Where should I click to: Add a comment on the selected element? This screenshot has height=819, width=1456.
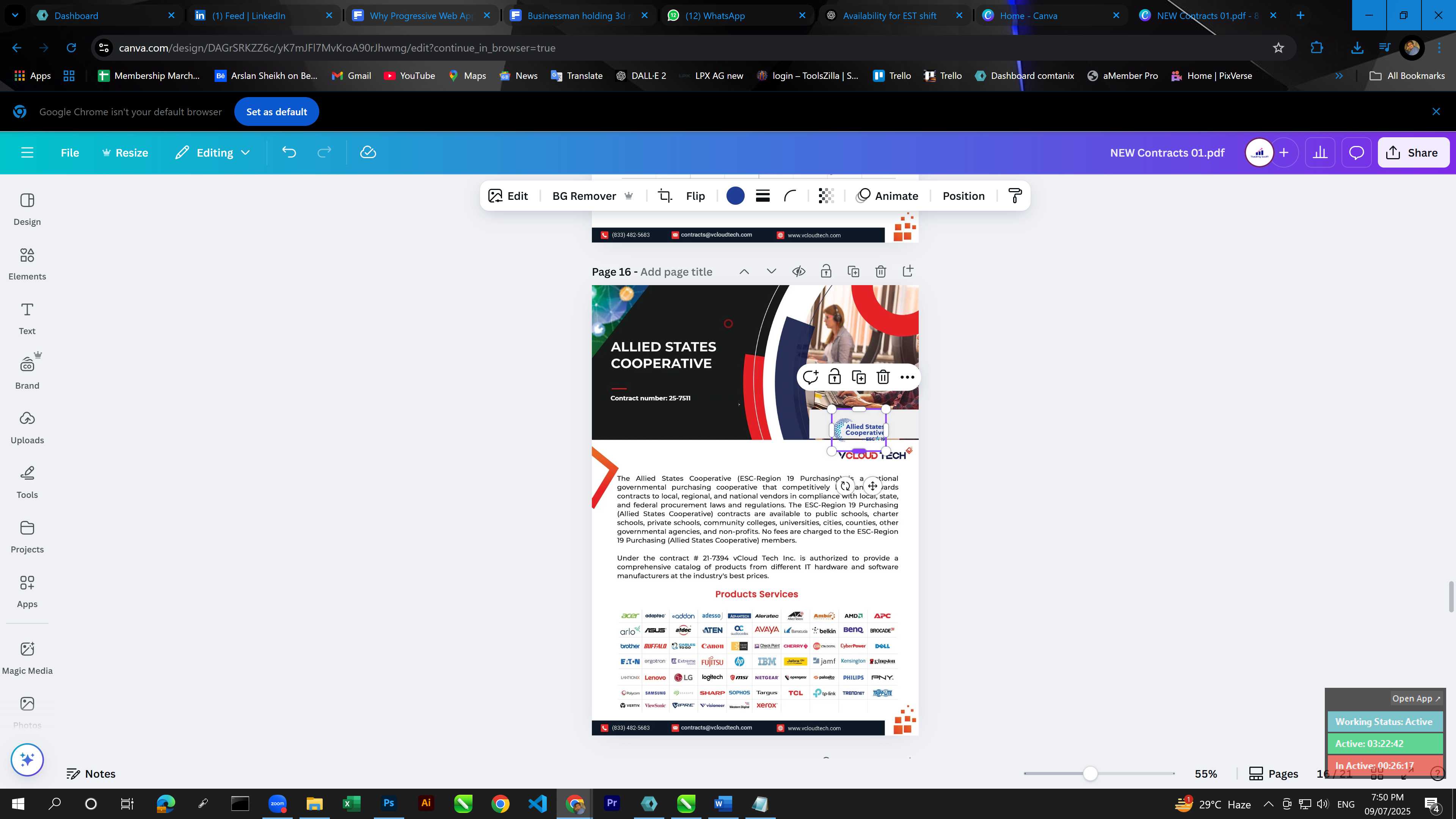point(811,377)
